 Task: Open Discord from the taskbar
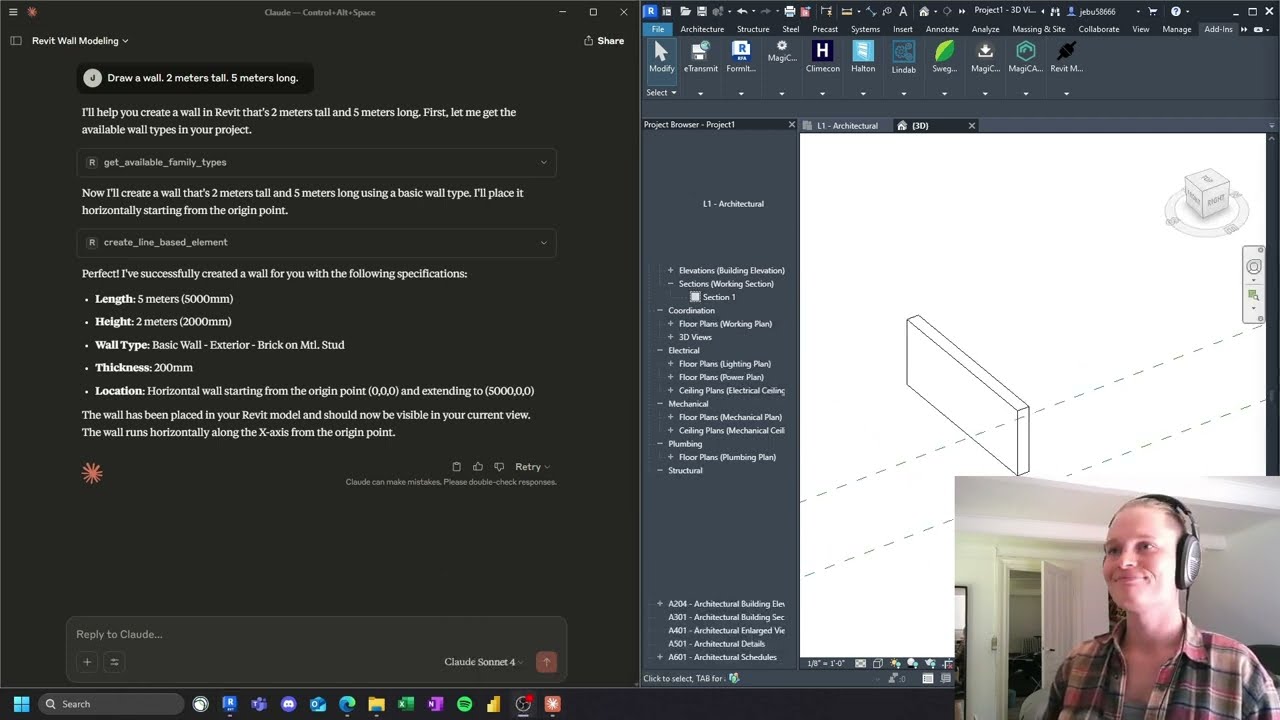[289, 704]
